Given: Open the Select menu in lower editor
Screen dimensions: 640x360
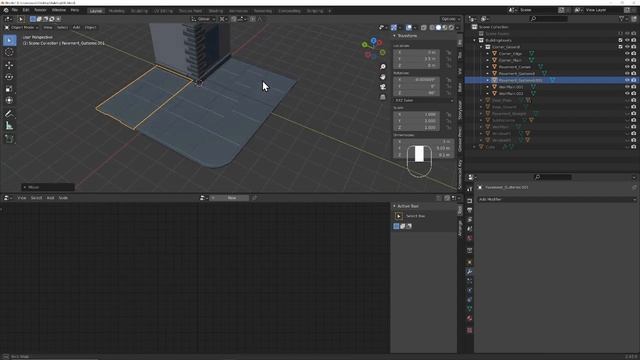Looking at the screenshot, I should (x=36, y=198).
